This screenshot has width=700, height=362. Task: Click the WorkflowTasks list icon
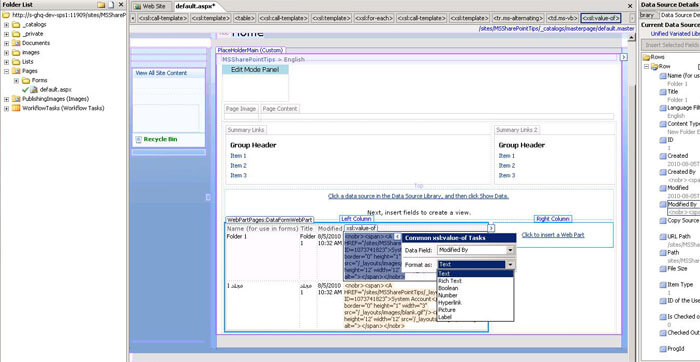tap(16, 108)
